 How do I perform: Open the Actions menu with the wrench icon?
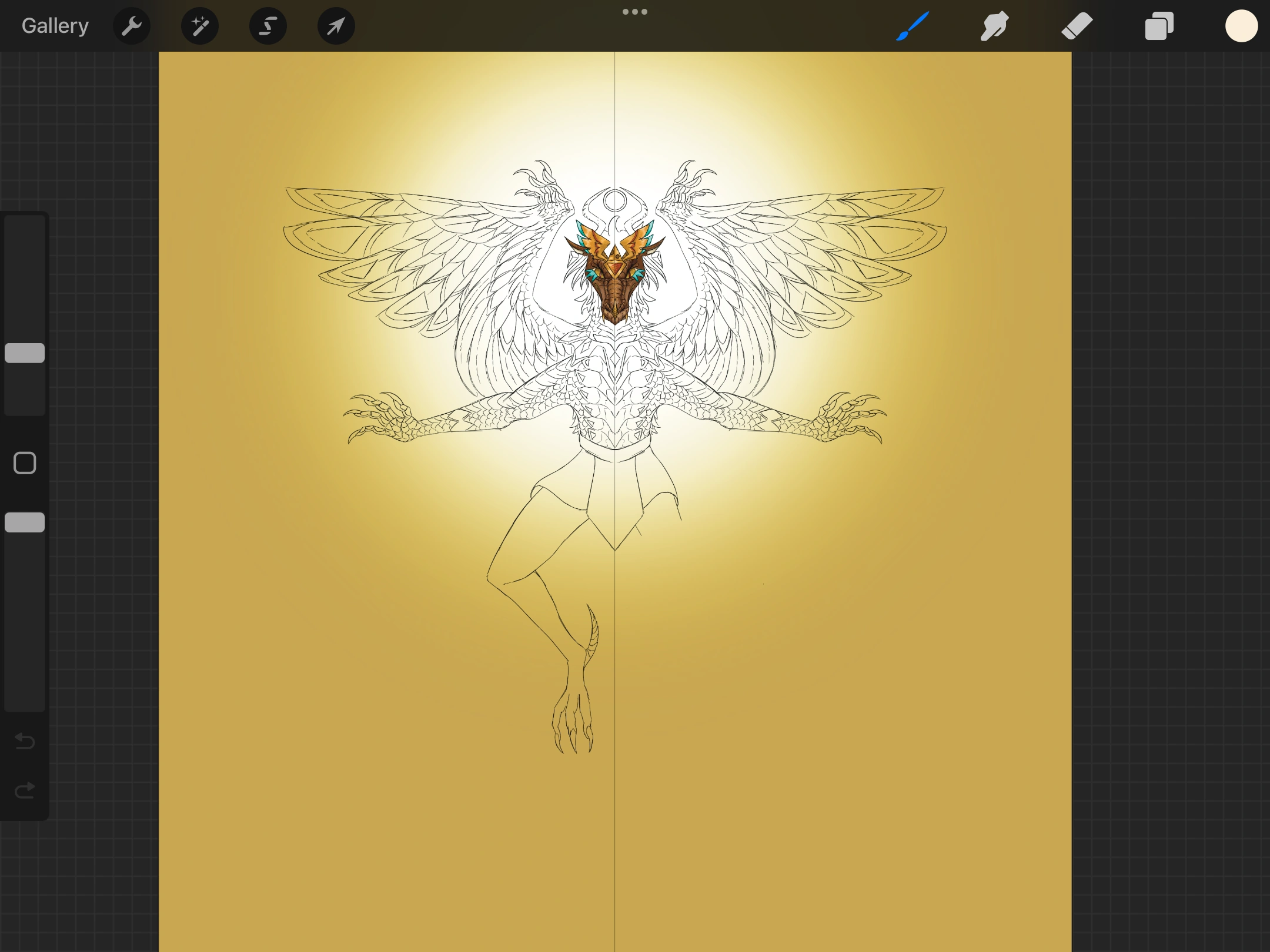click(132, 25)
